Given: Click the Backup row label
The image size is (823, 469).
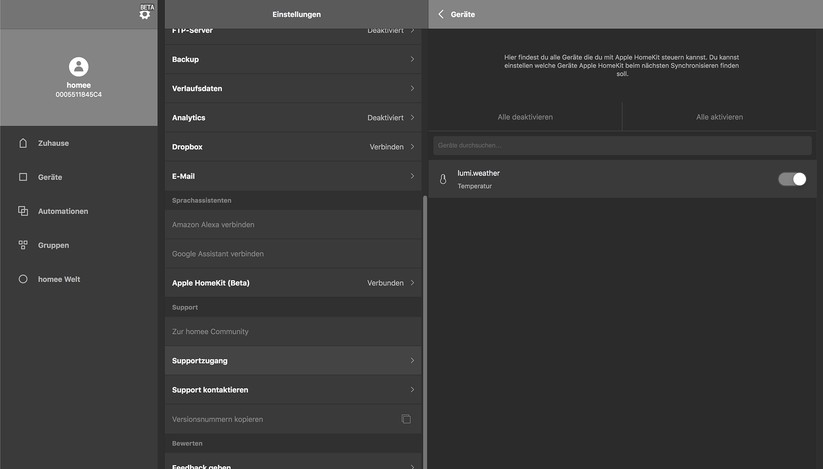Looking at the screenshot, I should tap(185, 59).
